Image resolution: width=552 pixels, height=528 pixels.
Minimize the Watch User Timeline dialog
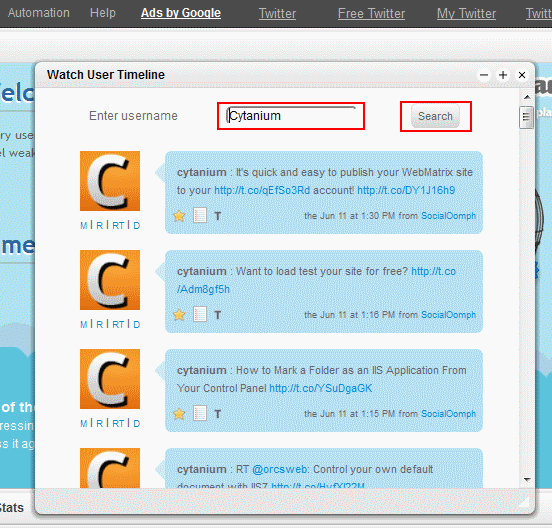(484, 75)
